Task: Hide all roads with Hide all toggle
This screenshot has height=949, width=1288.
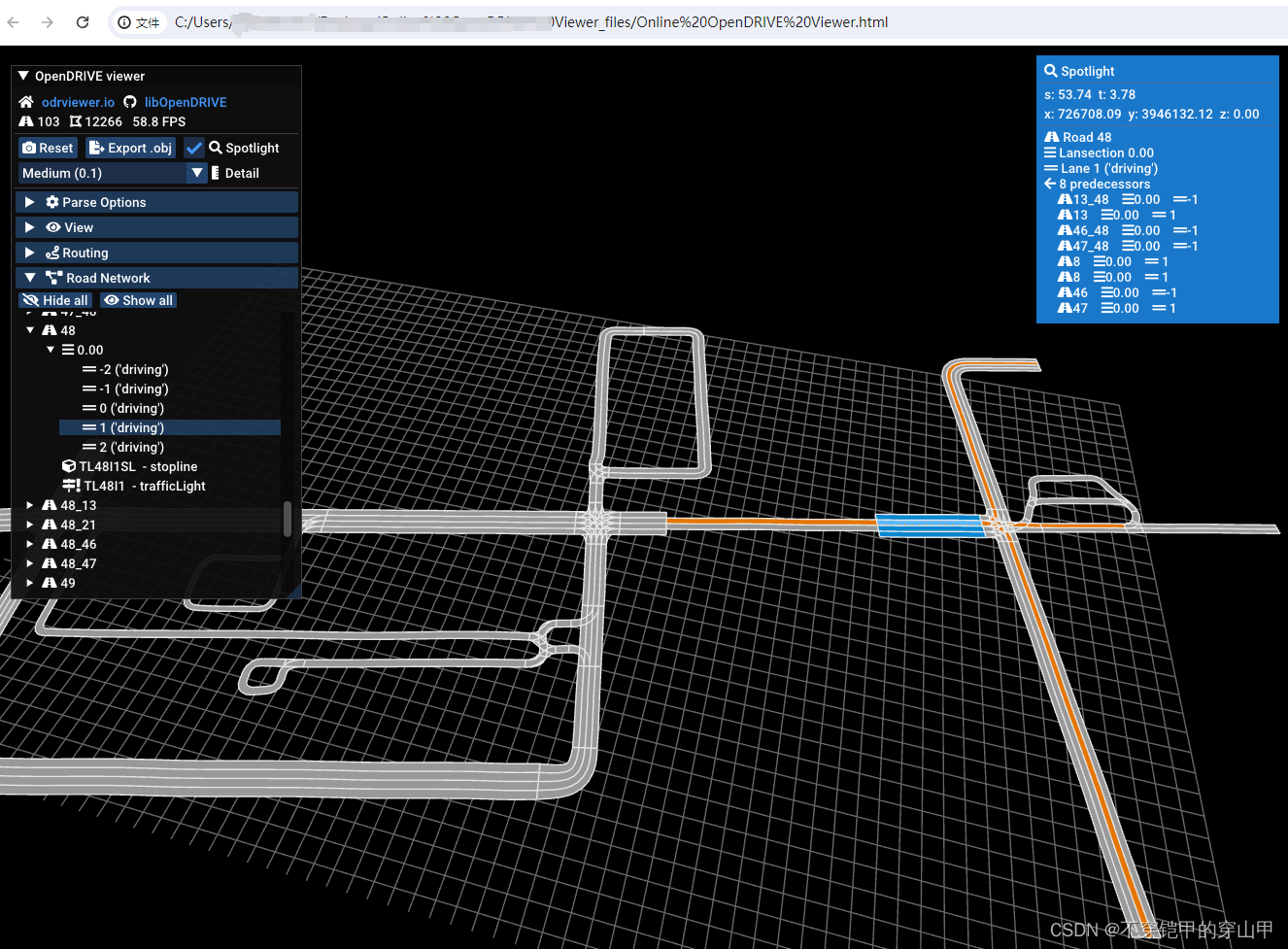Action: click(55, 300)
